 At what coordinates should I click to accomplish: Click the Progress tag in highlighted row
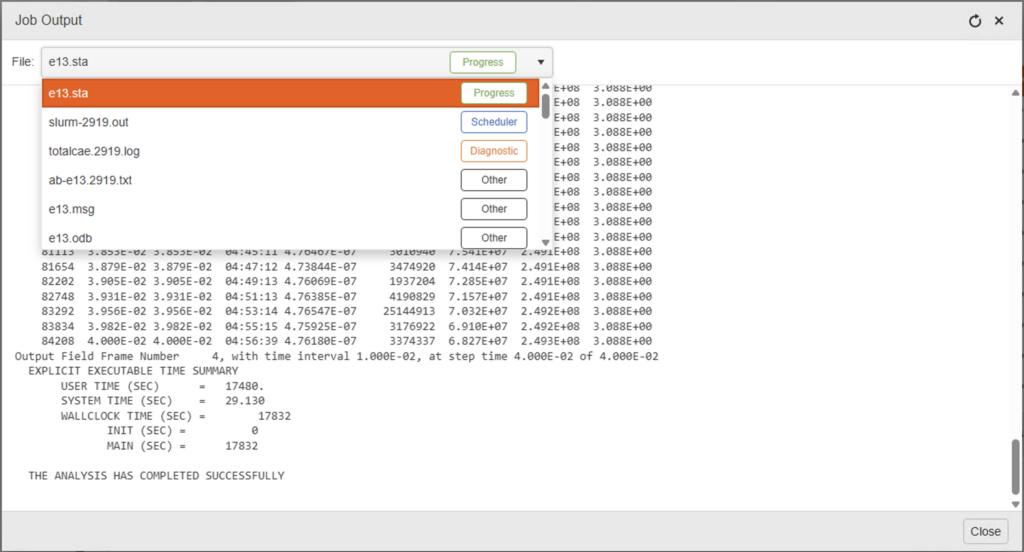tap(494, 93)
